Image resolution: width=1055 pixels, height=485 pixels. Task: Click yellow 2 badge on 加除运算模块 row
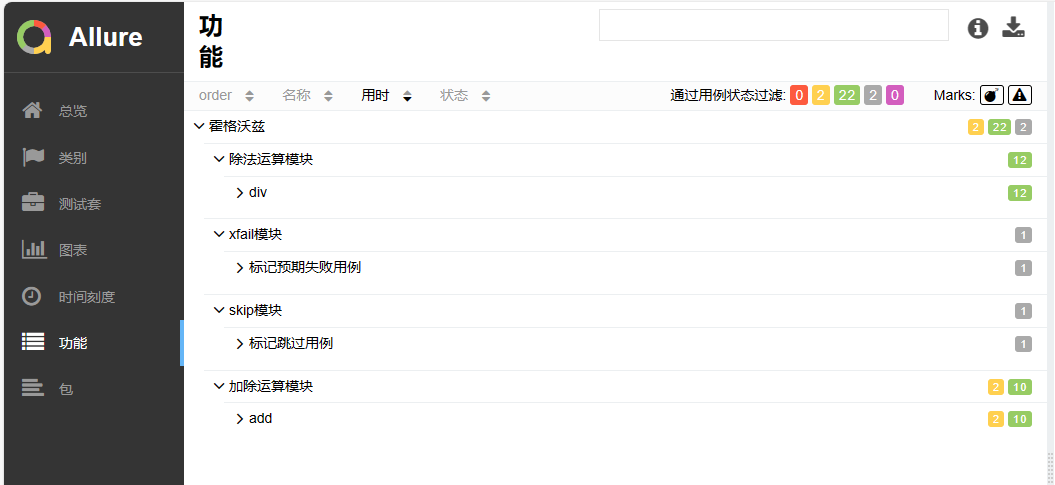995,387
